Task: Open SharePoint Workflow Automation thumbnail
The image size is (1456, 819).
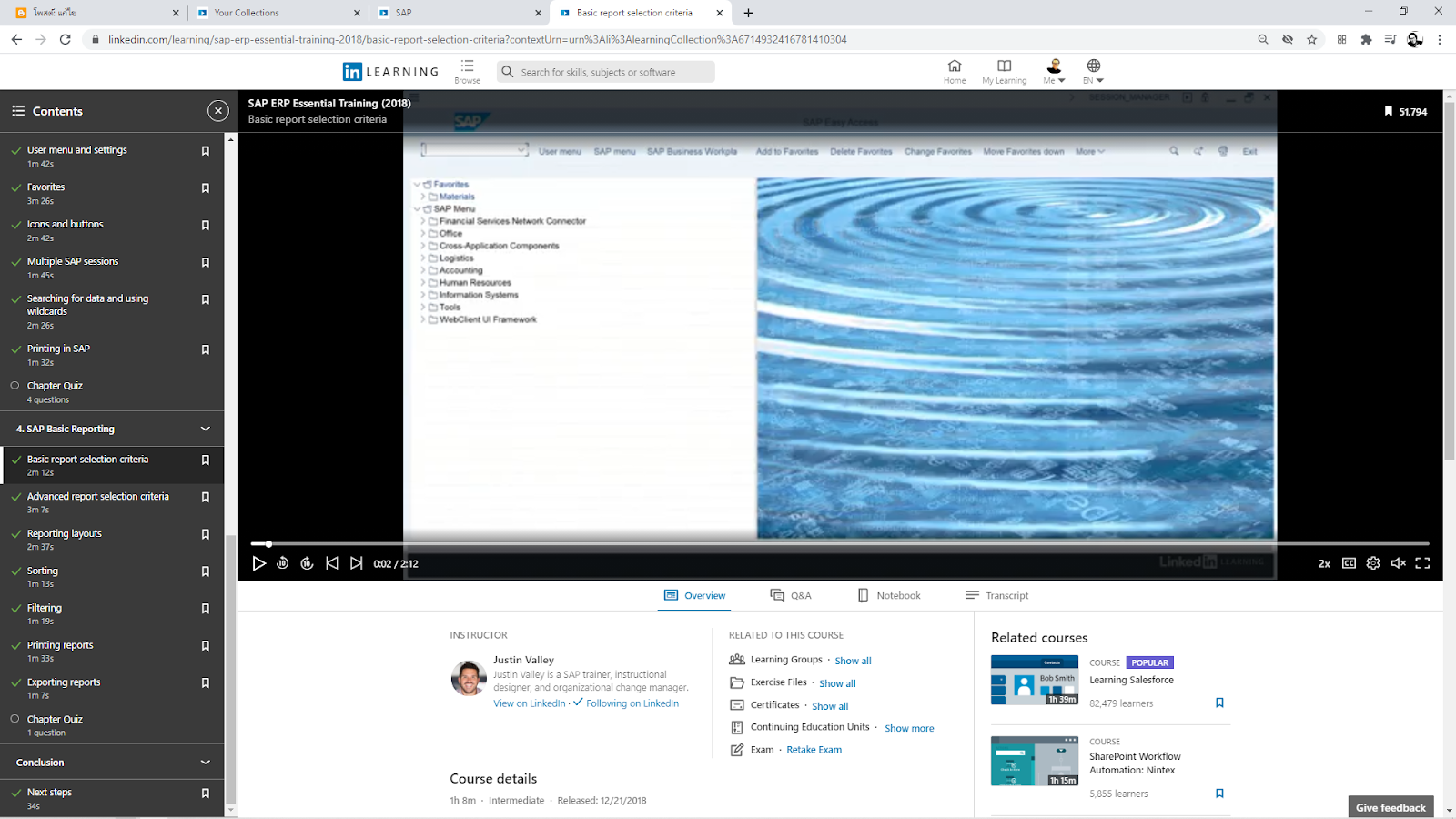Action: click(x=1035, y=761)
